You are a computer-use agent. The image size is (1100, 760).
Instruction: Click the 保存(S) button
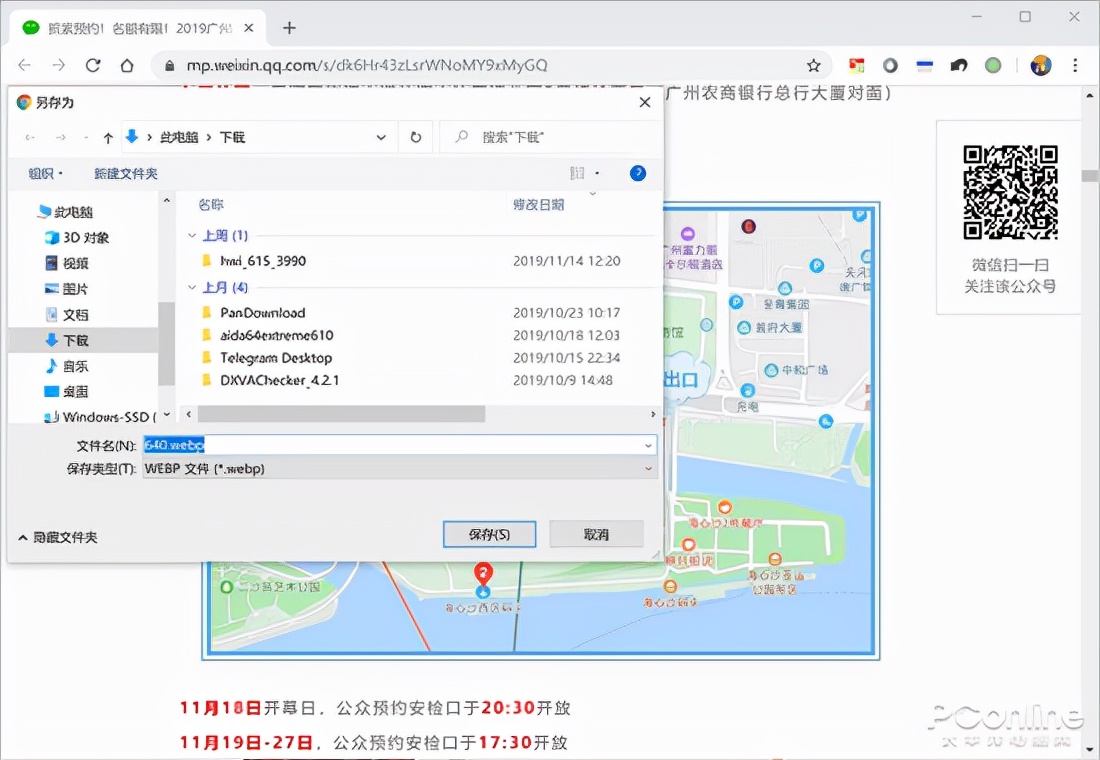click(488, 533)
